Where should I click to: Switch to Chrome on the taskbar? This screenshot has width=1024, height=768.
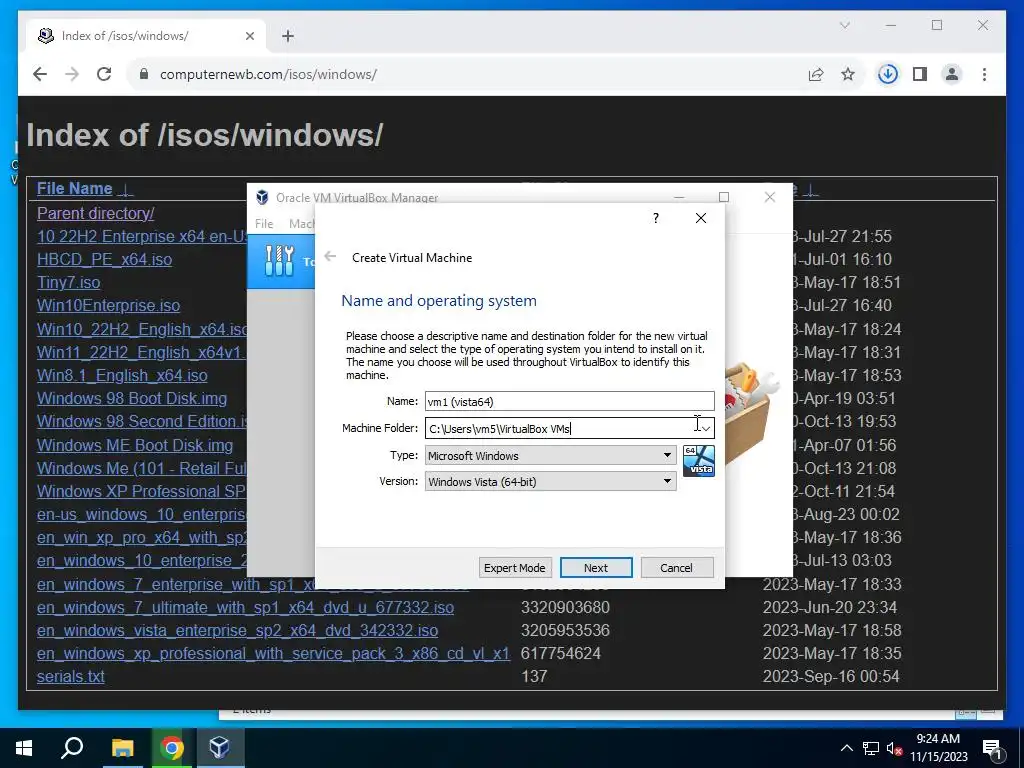click(x=172, y=748)
